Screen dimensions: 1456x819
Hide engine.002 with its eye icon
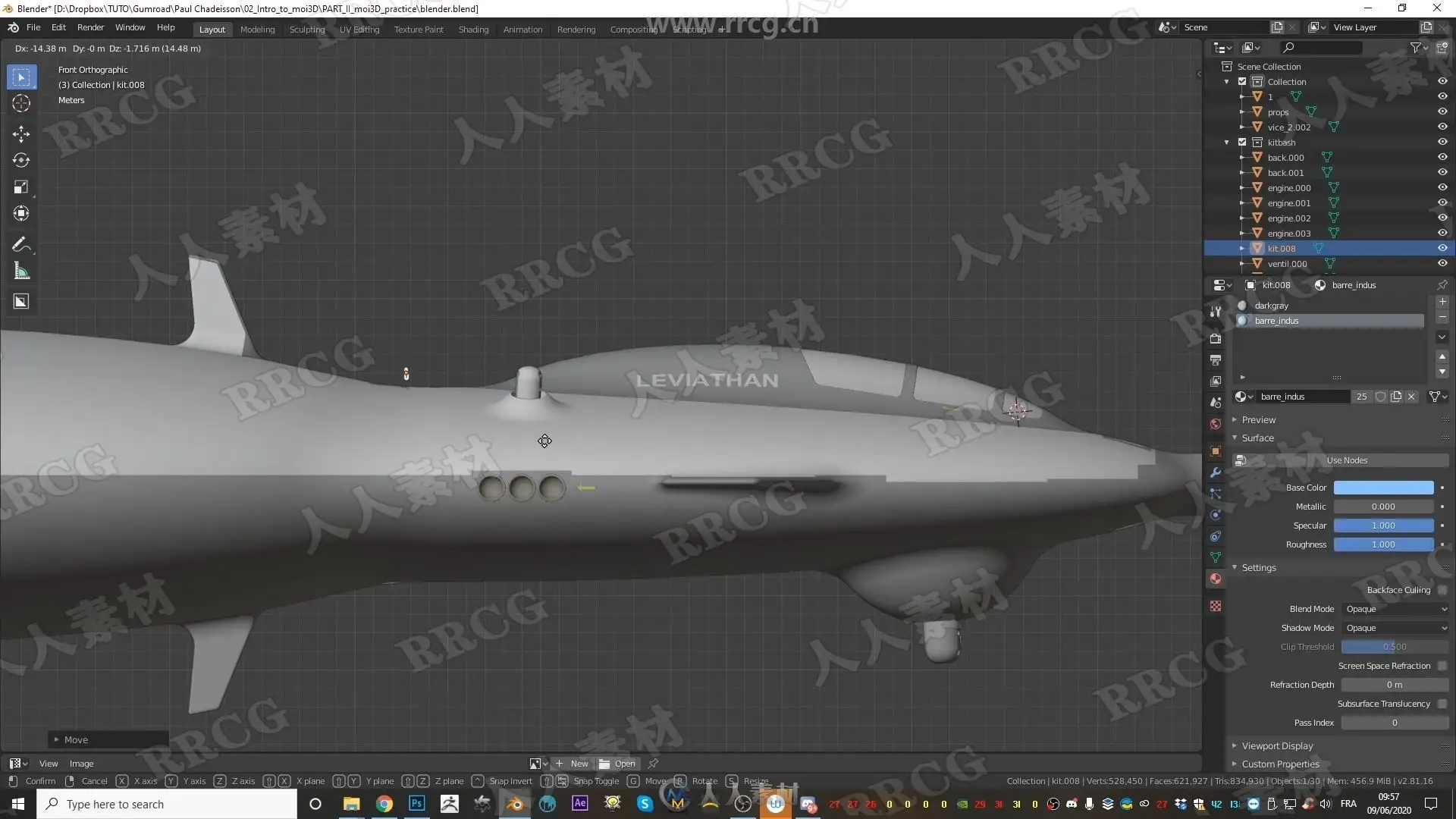point(1442,218)
